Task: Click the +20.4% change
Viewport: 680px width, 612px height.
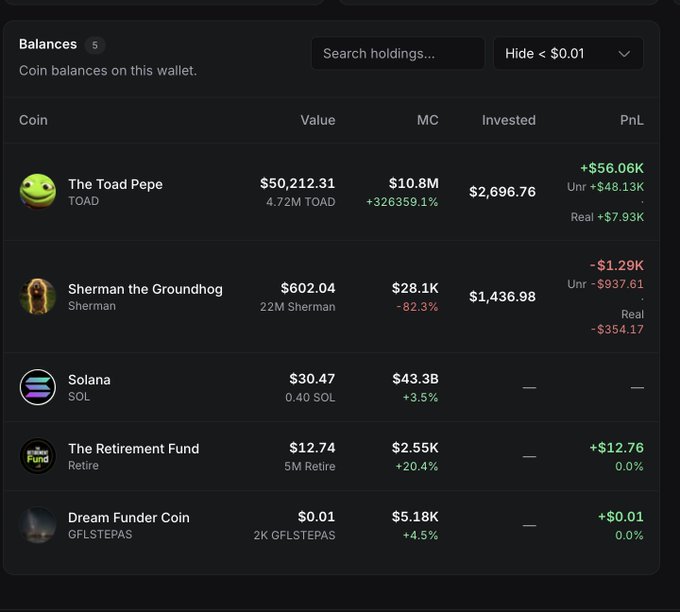Action: pos(417,467)
